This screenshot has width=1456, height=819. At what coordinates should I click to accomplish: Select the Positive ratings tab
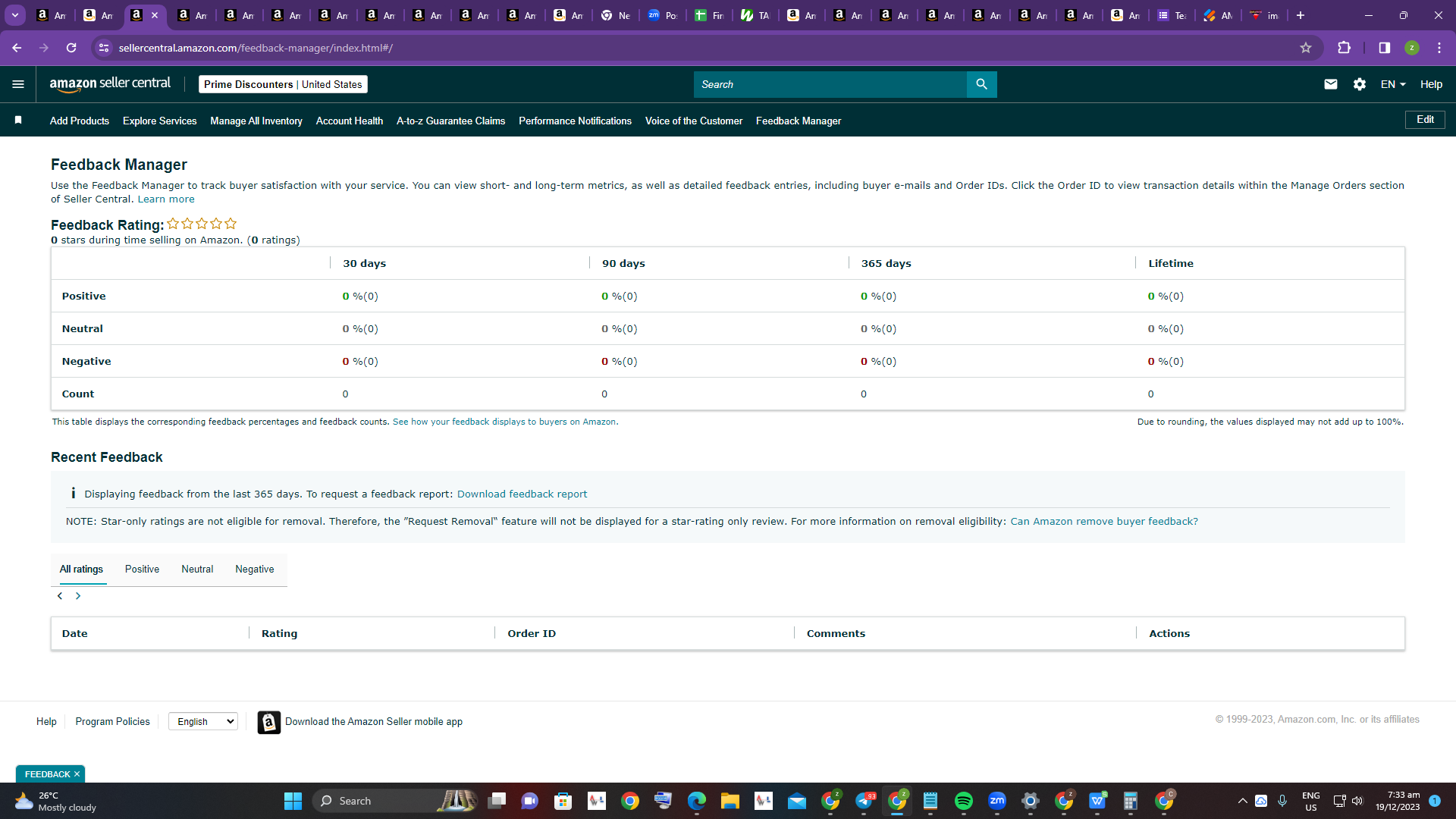coord(142,569)
